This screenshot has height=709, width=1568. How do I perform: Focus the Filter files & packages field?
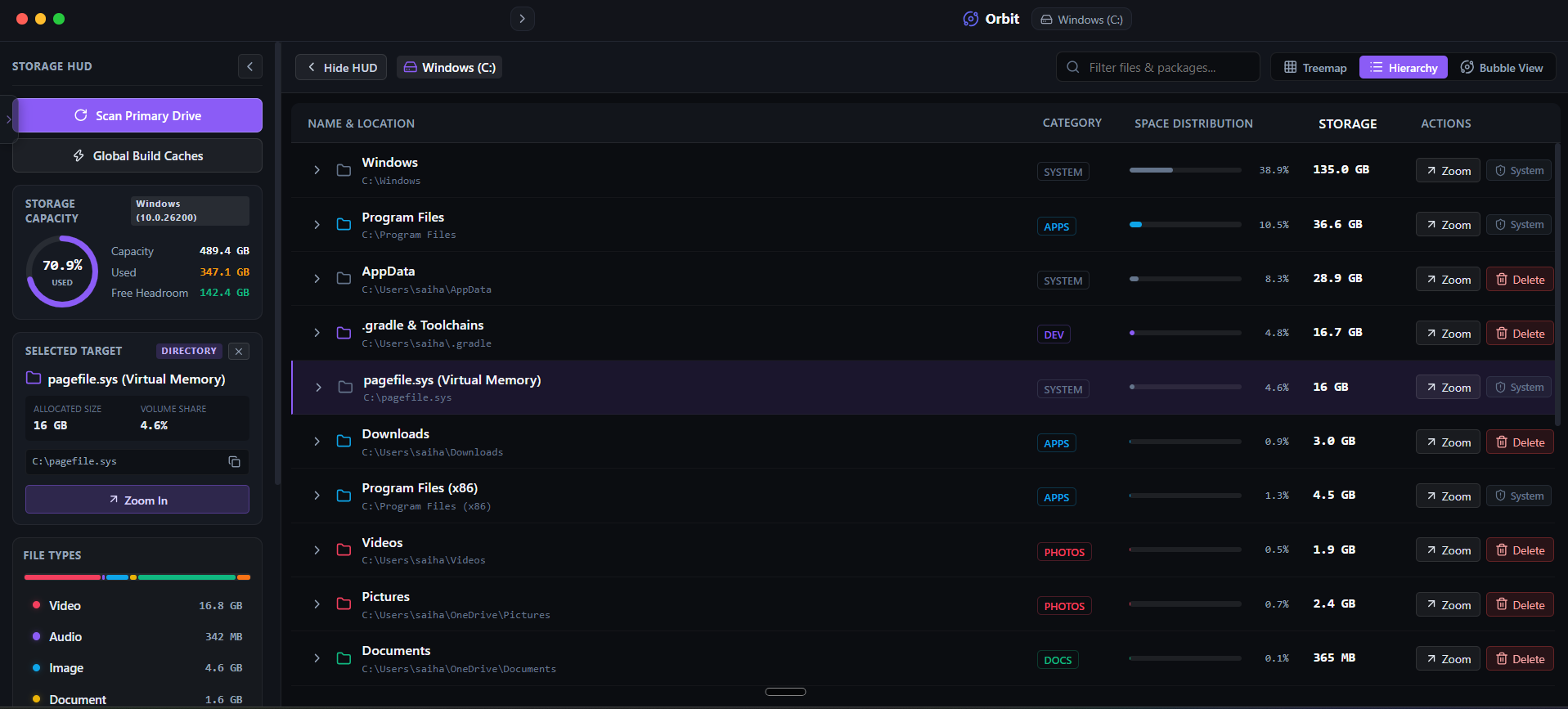1157,67
